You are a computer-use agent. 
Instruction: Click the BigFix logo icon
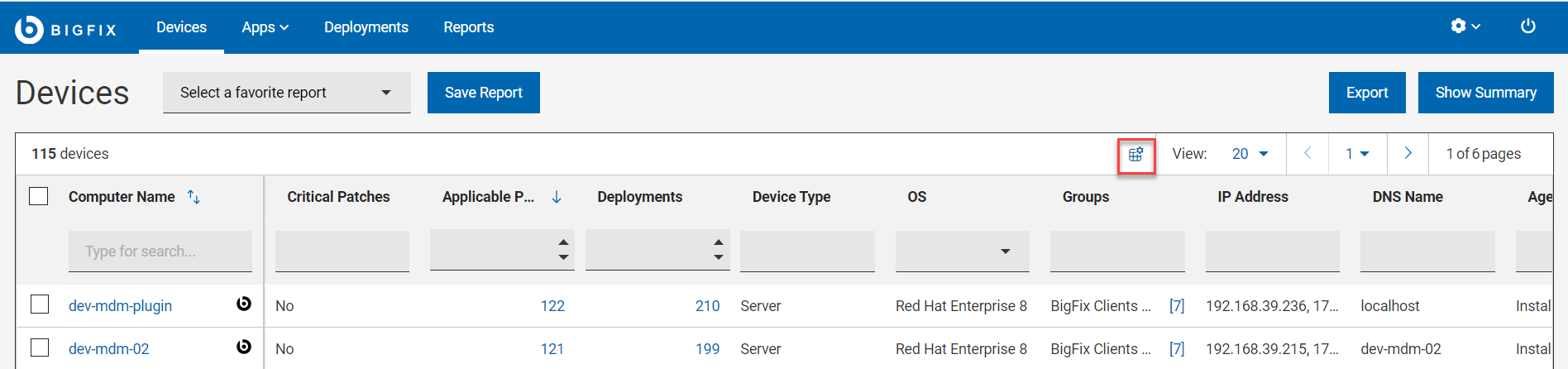(x=29, y=29)
